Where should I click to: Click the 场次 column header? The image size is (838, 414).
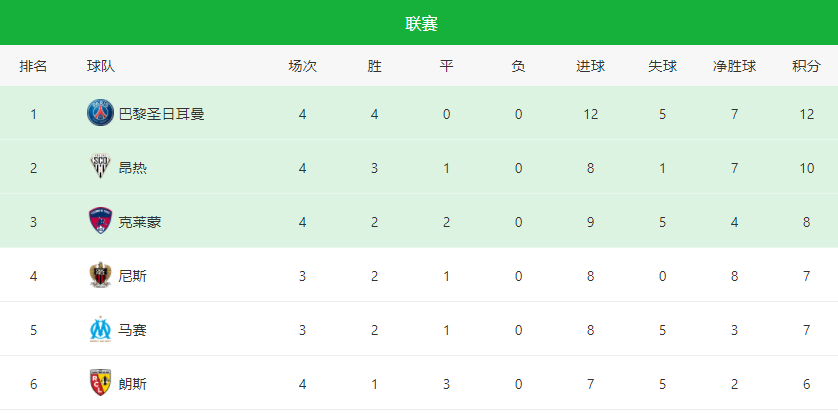[x=302, y=66]
